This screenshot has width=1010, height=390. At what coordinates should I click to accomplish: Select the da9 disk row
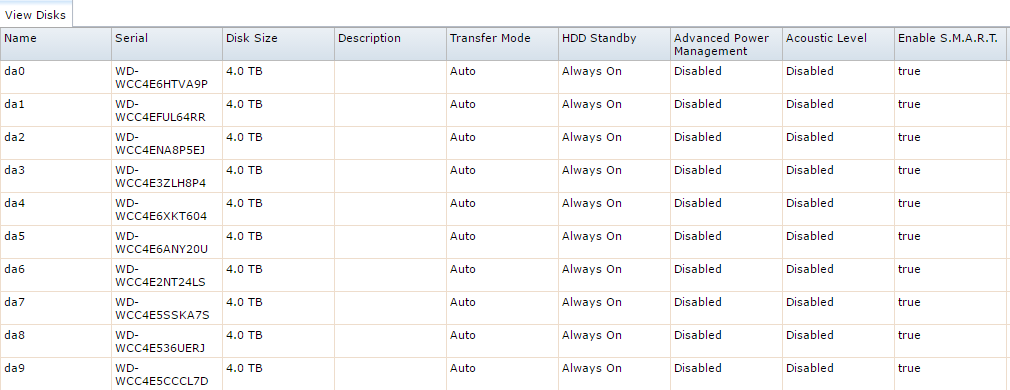pos(505,374)
